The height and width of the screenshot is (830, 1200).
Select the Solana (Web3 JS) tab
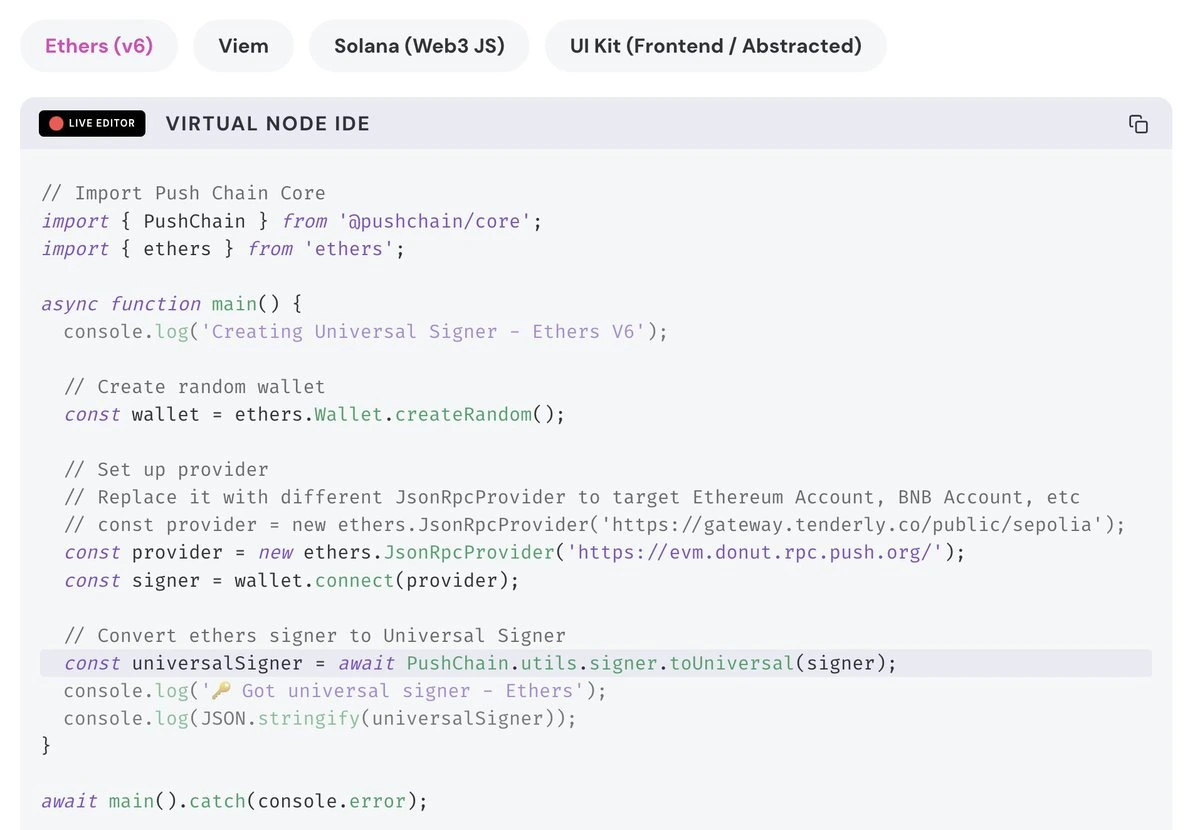pos(419,46)
